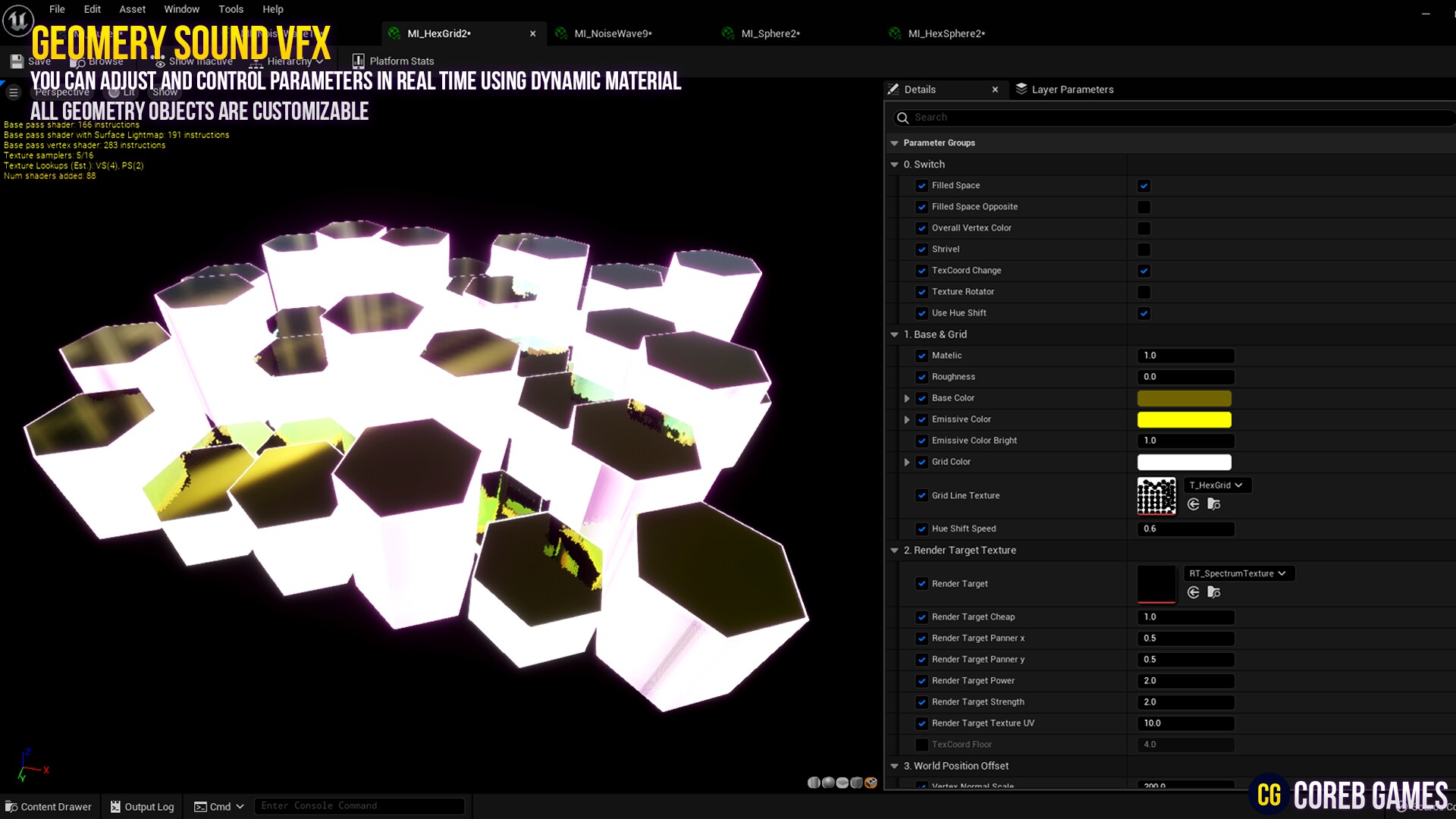
Task: Switch to the MI_NoiseWave9 tab
Action: tap(612, 33)
